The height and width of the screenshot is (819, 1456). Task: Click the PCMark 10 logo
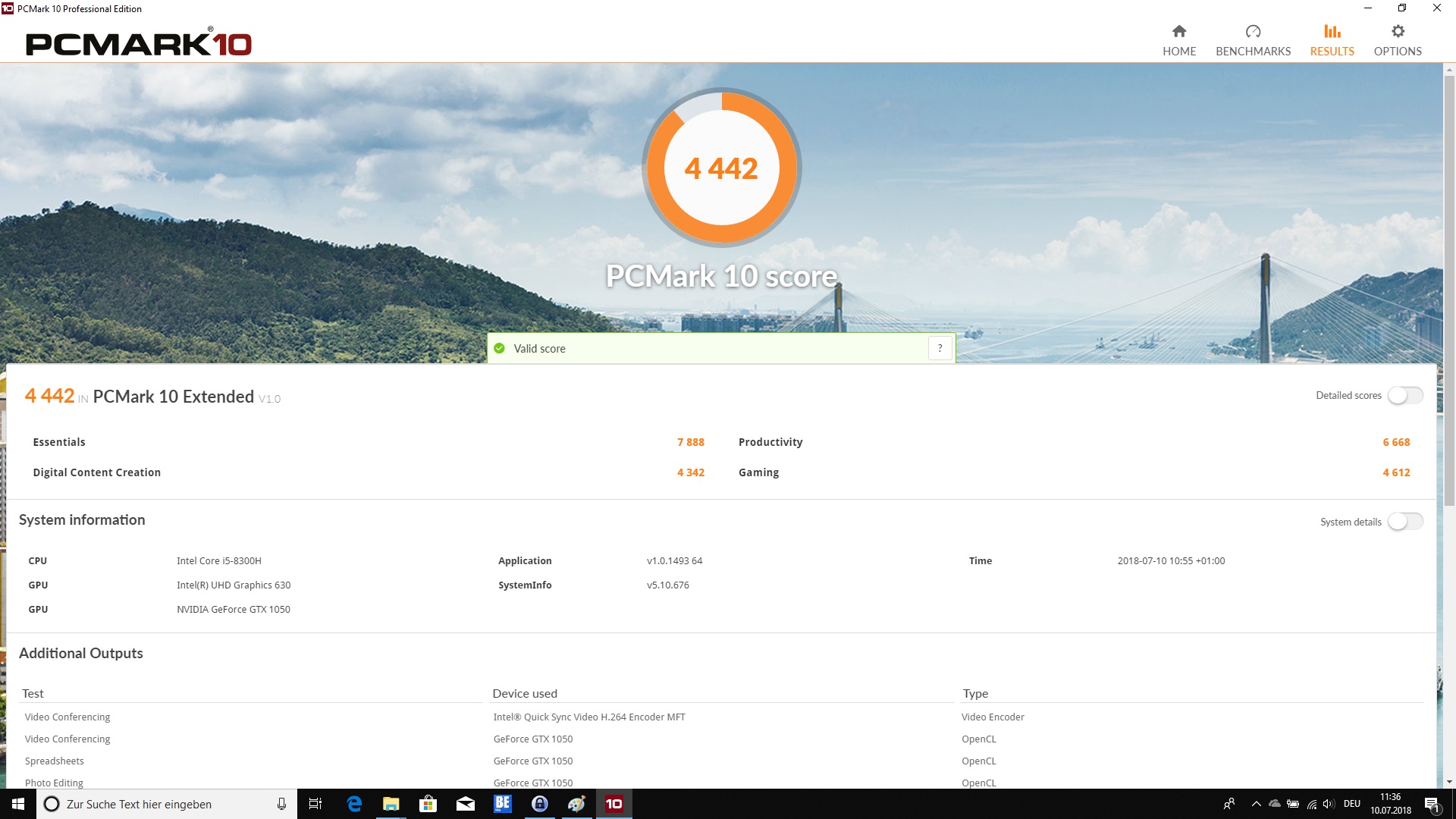[x=139, y=43]
